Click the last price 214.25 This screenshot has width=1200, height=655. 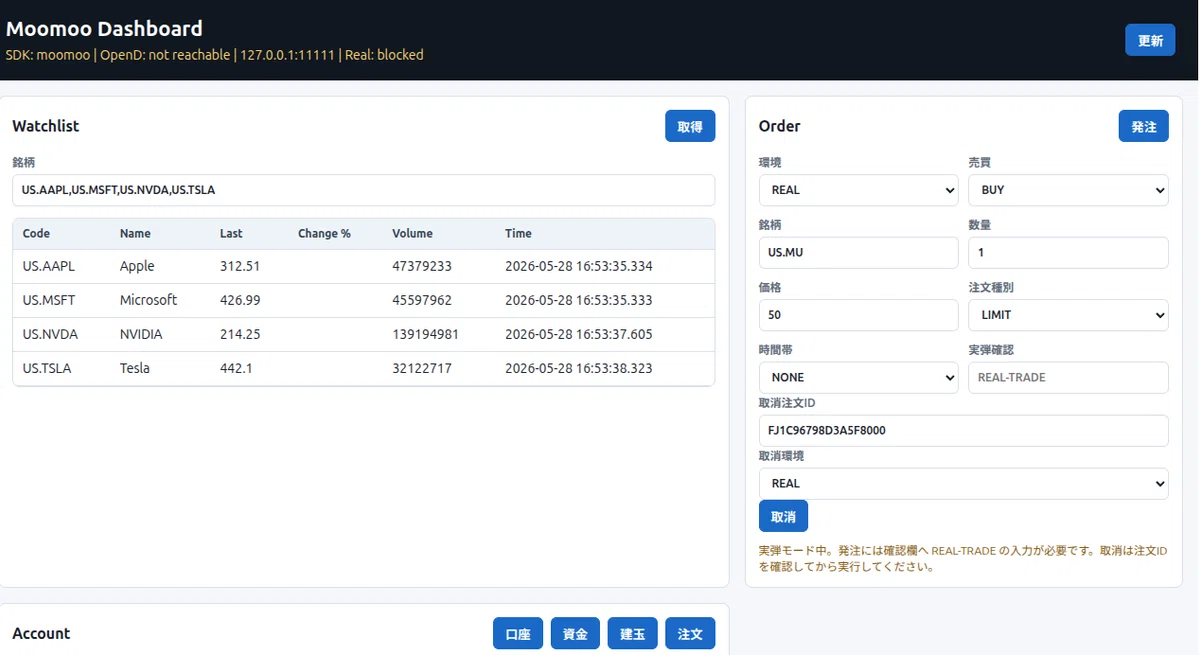tap(240, 334)
